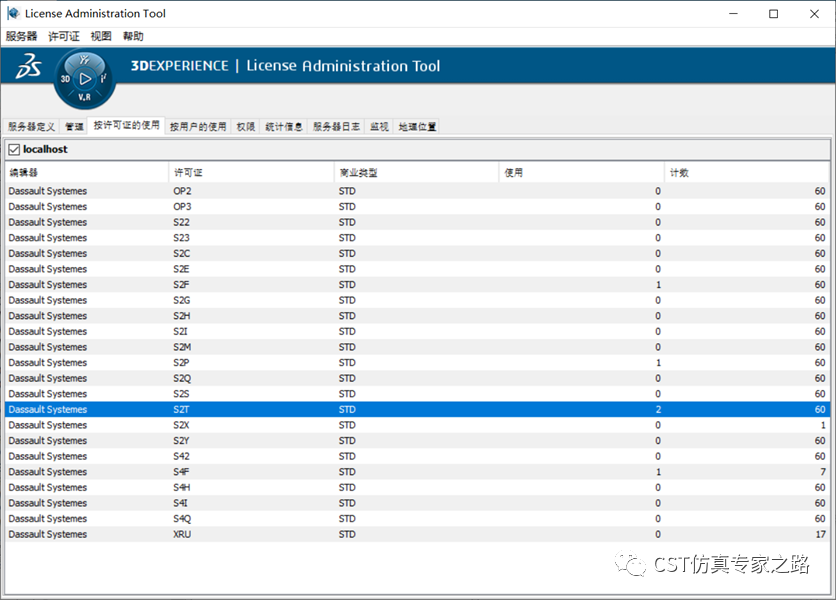This screenshot has width=836, height=600.
Task: Click the 使用 column header
Action: tap(582, 172)
